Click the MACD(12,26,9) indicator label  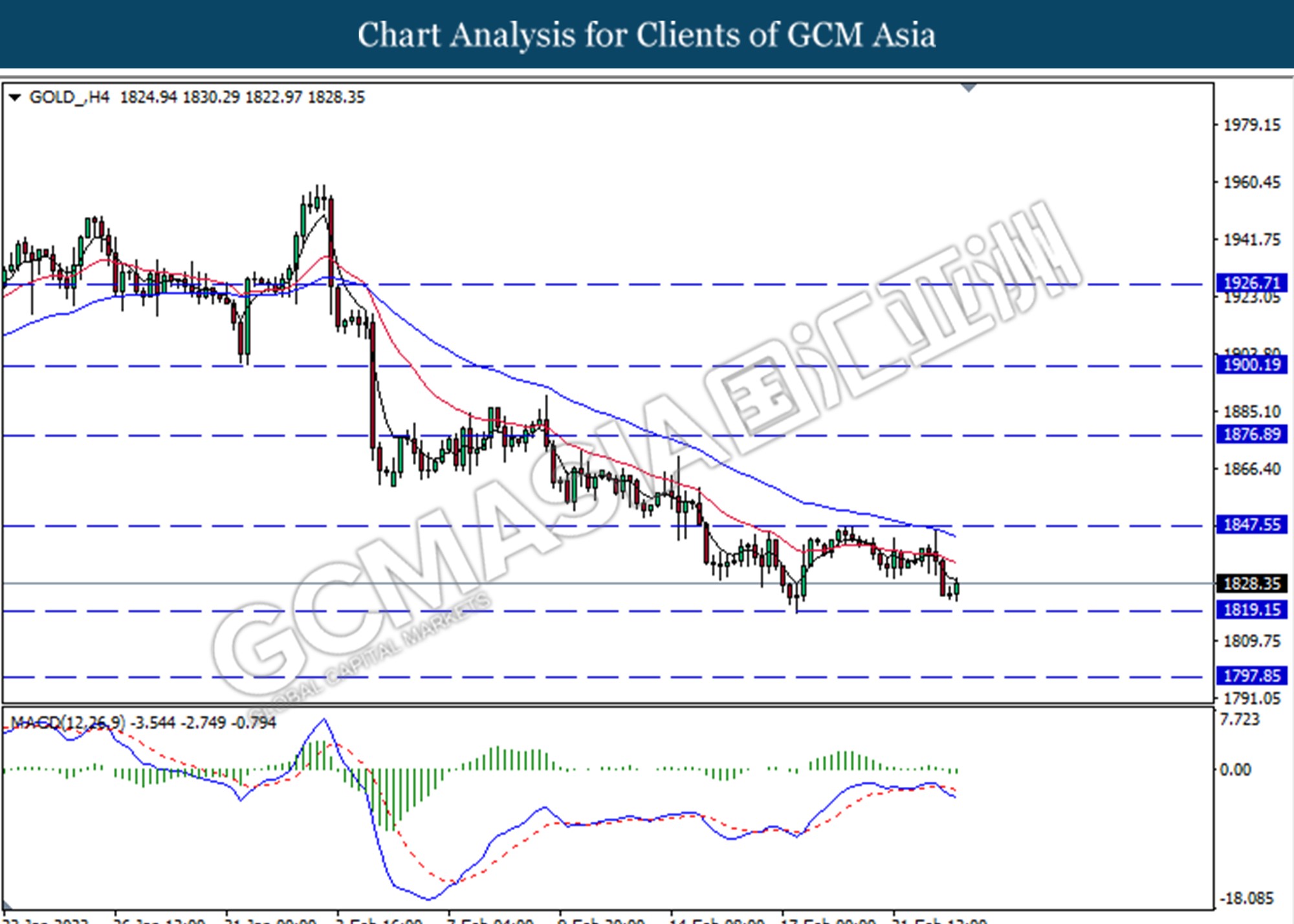[x=68, y=723]
